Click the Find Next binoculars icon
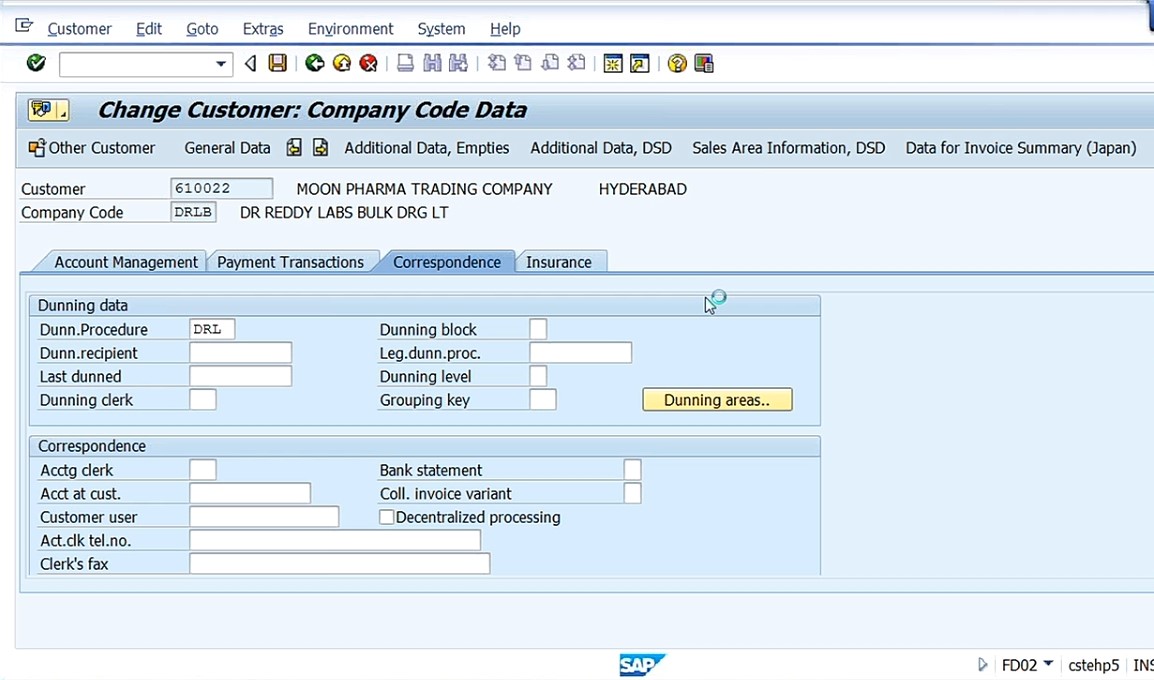 459,63
